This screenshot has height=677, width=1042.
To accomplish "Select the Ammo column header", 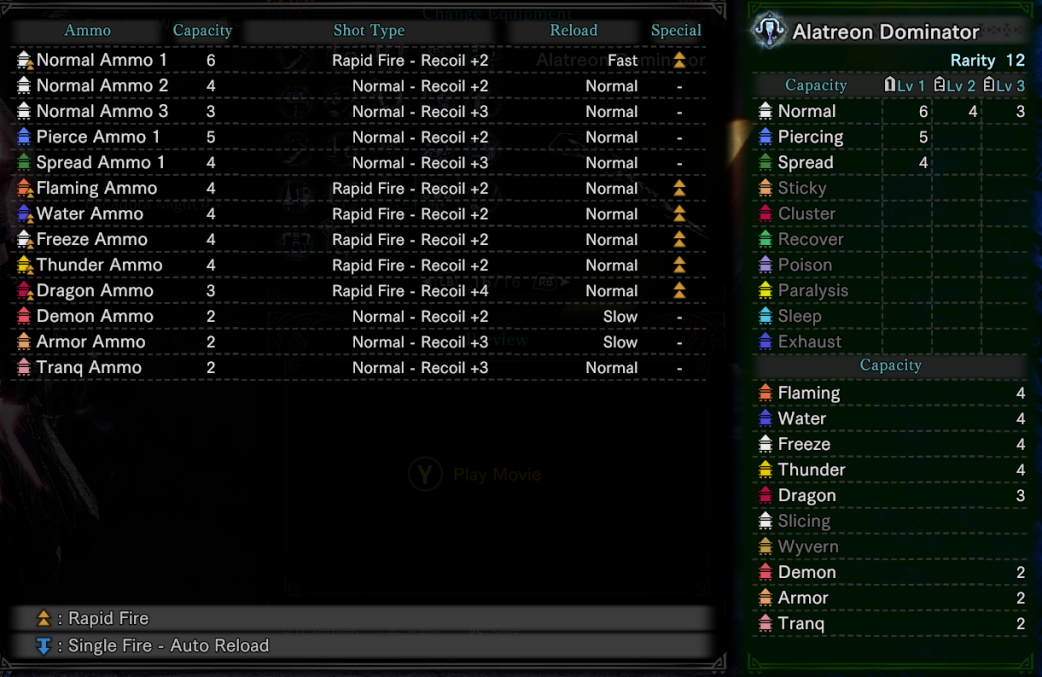I will (87, 31).
